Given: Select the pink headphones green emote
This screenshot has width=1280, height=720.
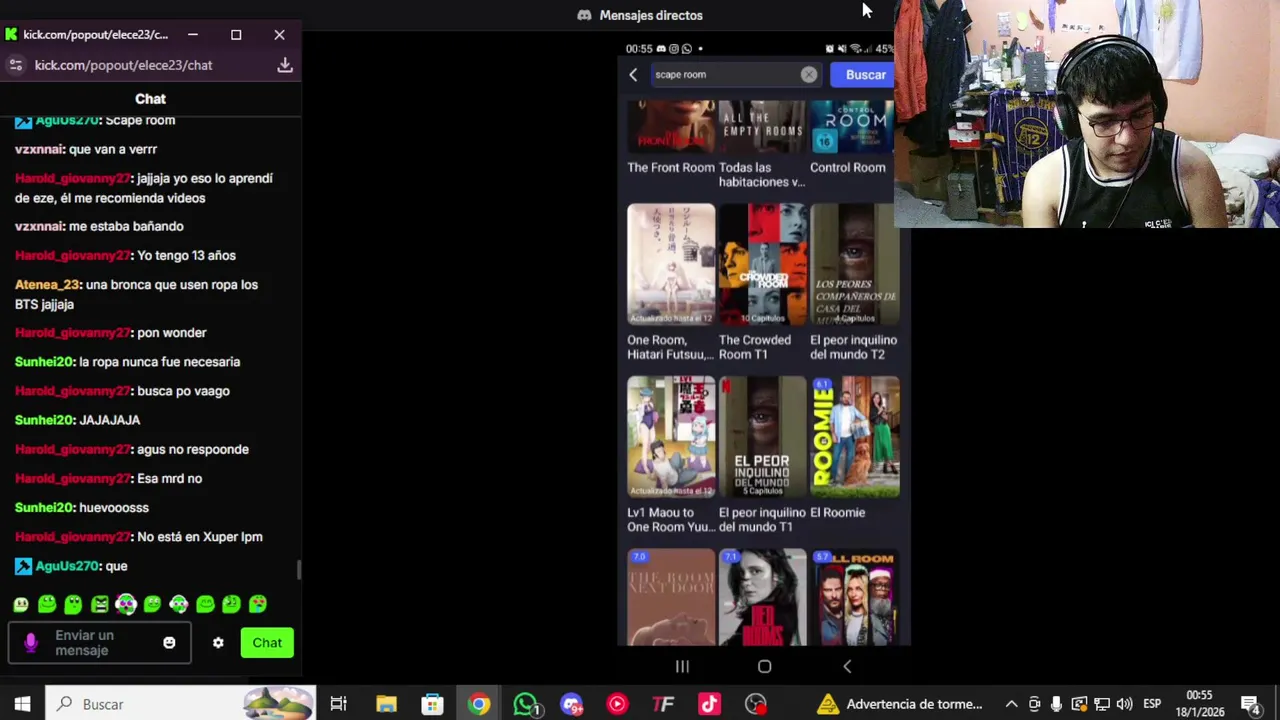Looking at the screenshot, I should [126, 604].
